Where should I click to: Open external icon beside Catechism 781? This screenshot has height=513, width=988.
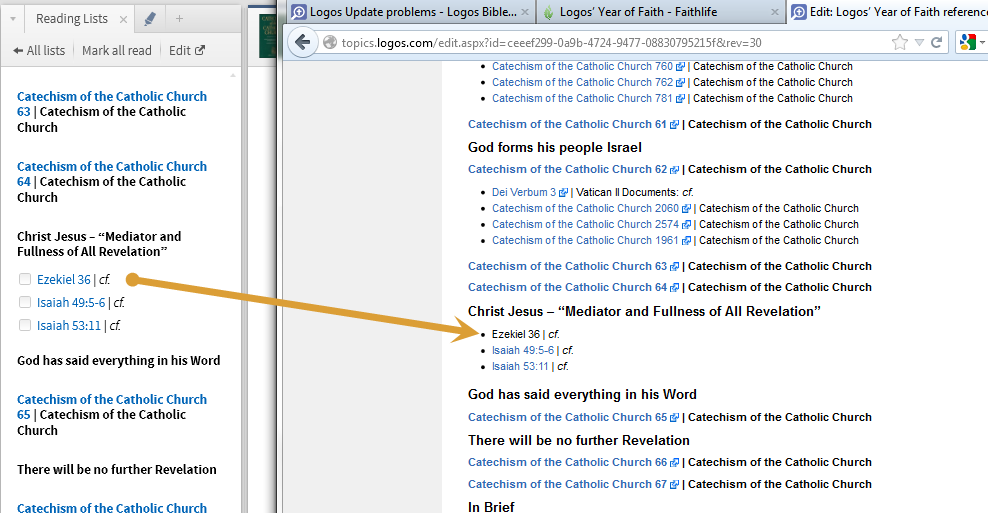680,99
